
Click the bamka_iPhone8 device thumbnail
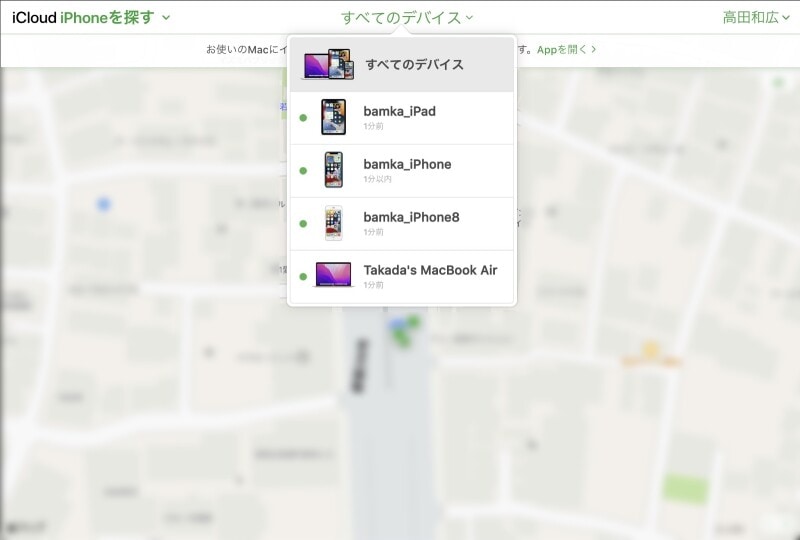point(333,223)
